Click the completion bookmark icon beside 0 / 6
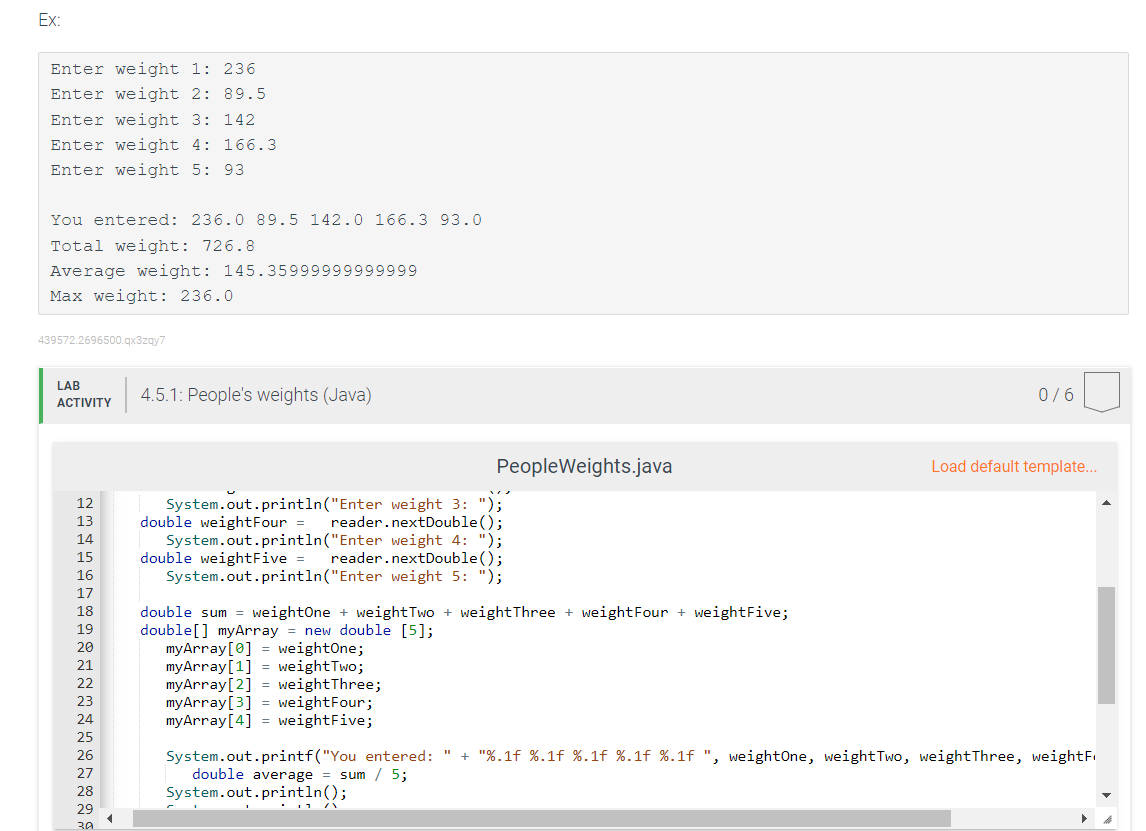The image size is (1146, 831). [1101, 392]
